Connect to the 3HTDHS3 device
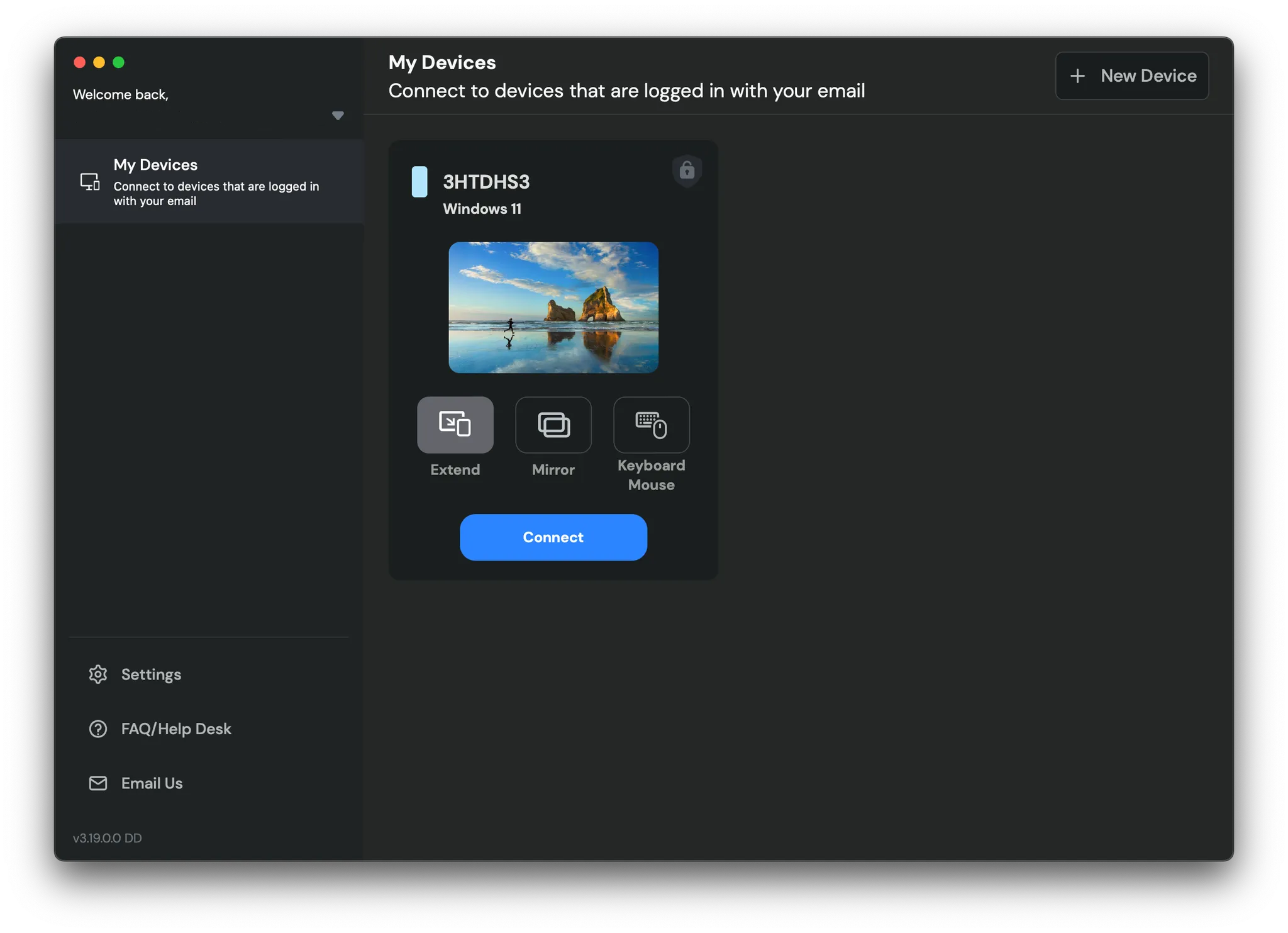This screenshot has width=1288, height=933. [x=553, y=537]
